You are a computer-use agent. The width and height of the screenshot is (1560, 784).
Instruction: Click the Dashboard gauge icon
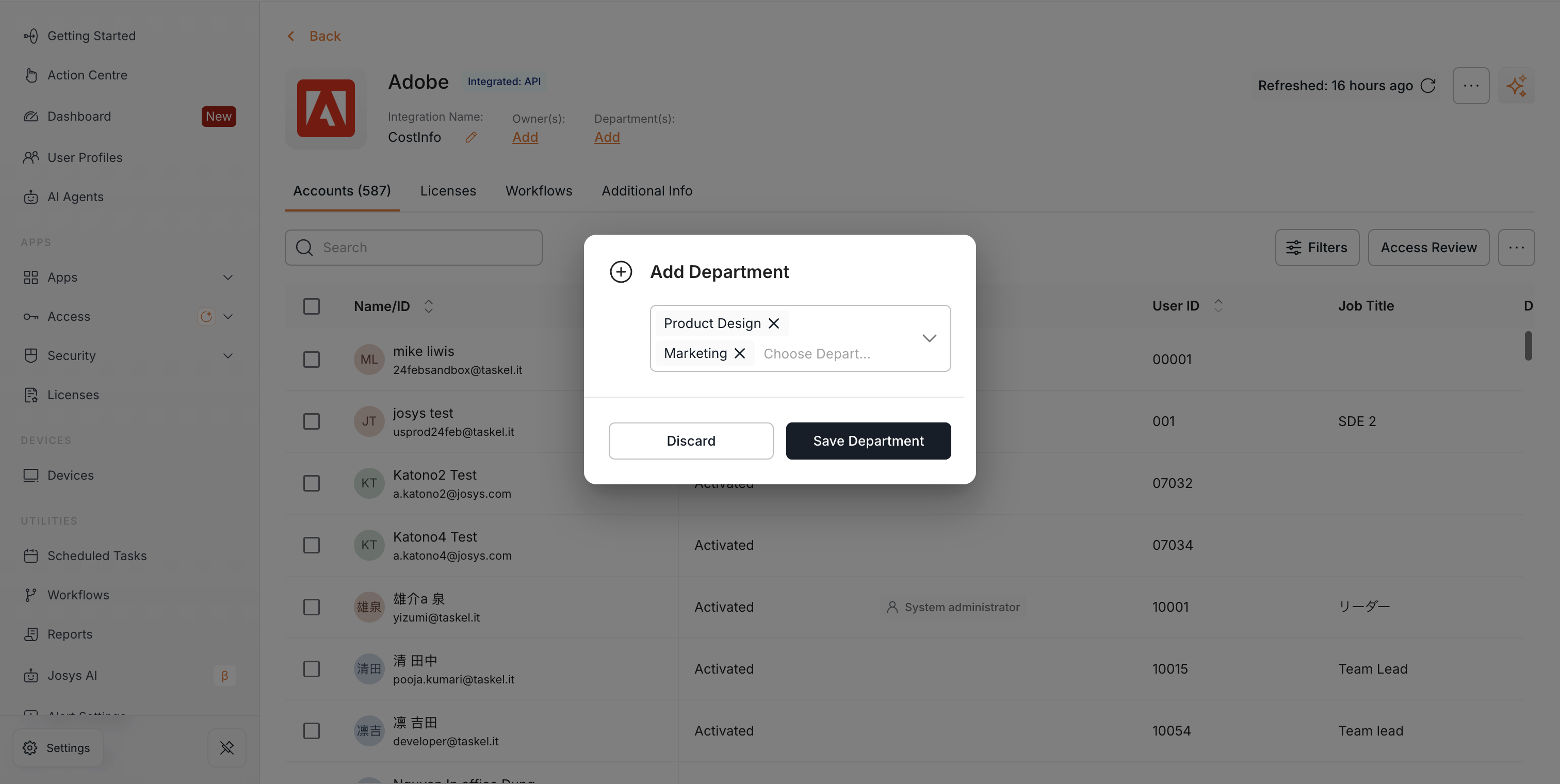point(31,116)
